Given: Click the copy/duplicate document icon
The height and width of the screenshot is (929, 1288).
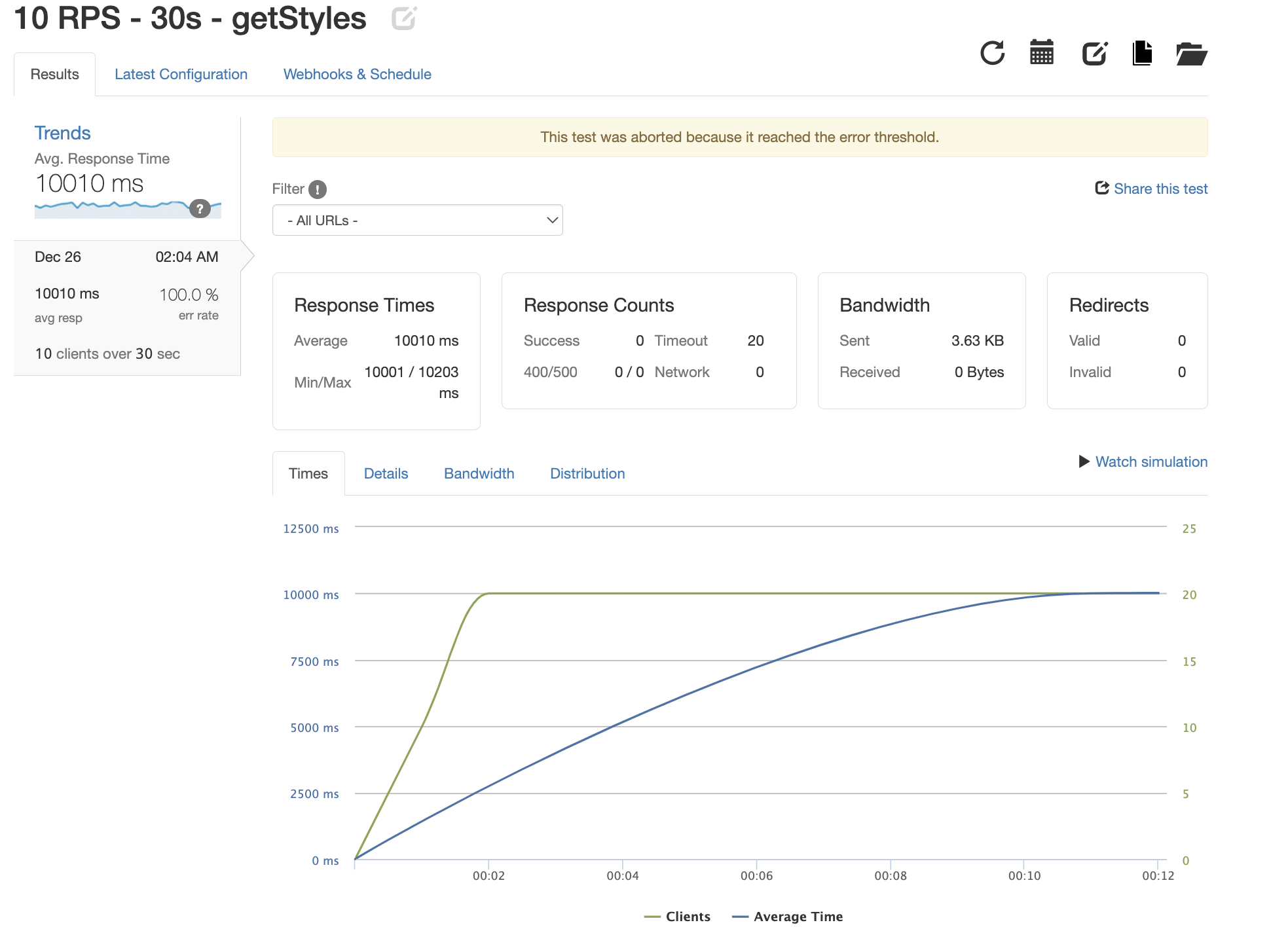Looking at the screenshot, I should pyautogui.click(x=1142, y=53).
